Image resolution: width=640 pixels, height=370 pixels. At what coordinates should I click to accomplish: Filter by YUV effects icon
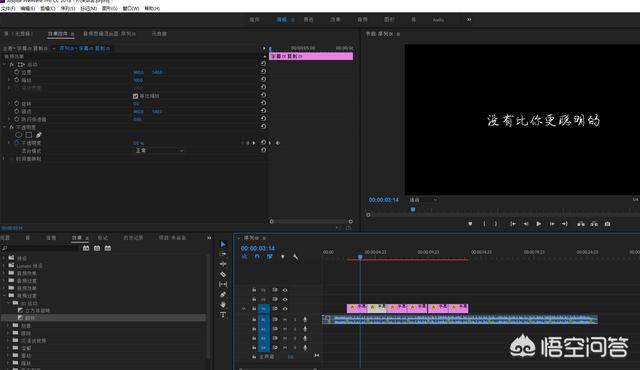pyautogui.click(x=108, y=248)
